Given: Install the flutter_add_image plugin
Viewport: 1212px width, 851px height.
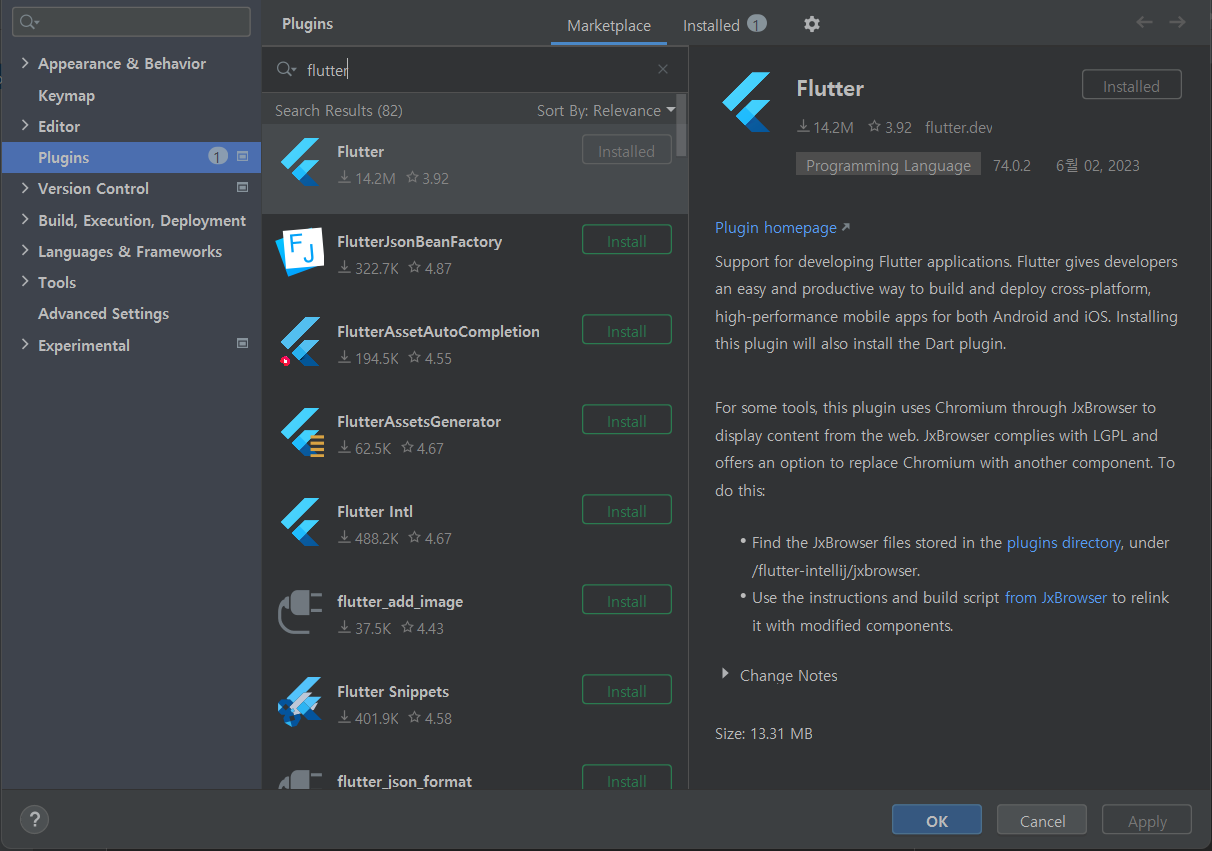Looking at the screenshot, I should point(627,601).
